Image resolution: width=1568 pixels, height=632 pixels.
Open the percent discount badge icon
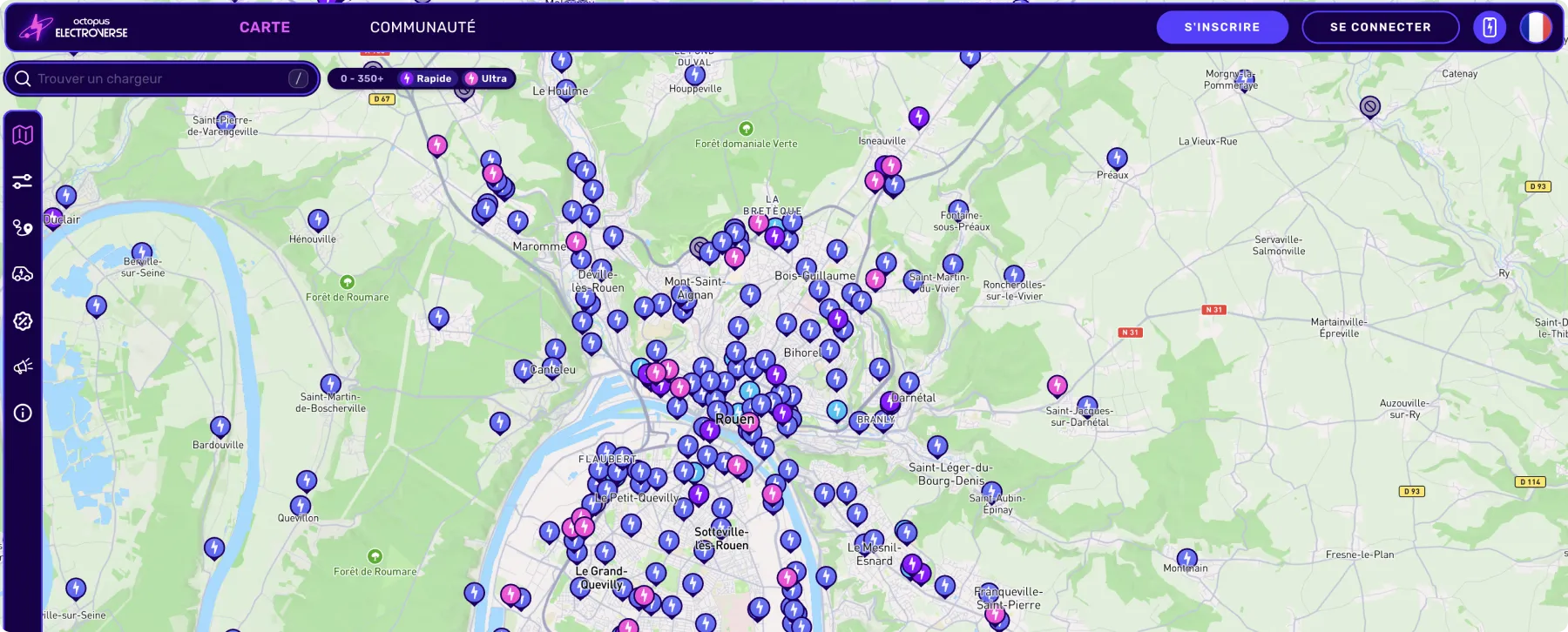pos(23,320)
